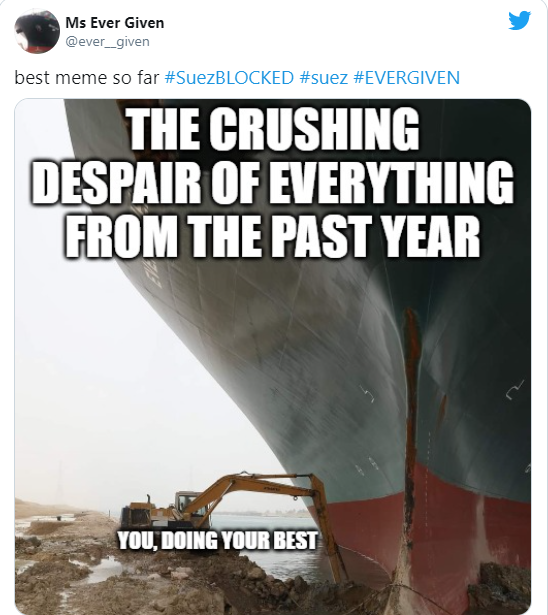Click the 'best meme so far' tweet text
Screen dimensions: 548x615
tap(87, 77)
